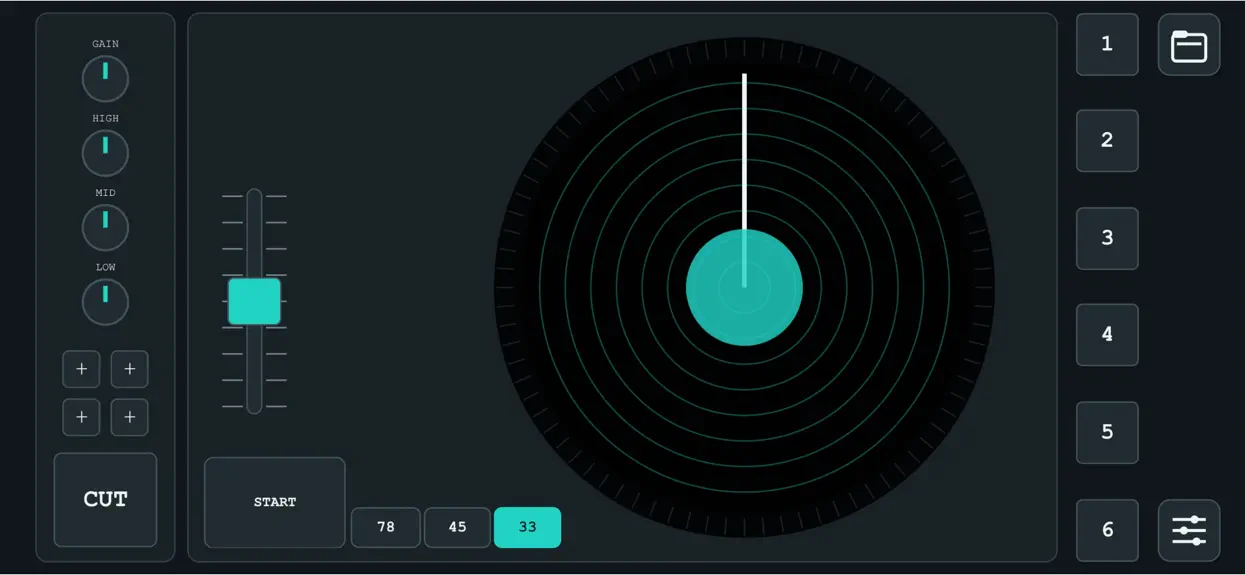Adjust the HIGH EQ knob

[x=105, y=153]
